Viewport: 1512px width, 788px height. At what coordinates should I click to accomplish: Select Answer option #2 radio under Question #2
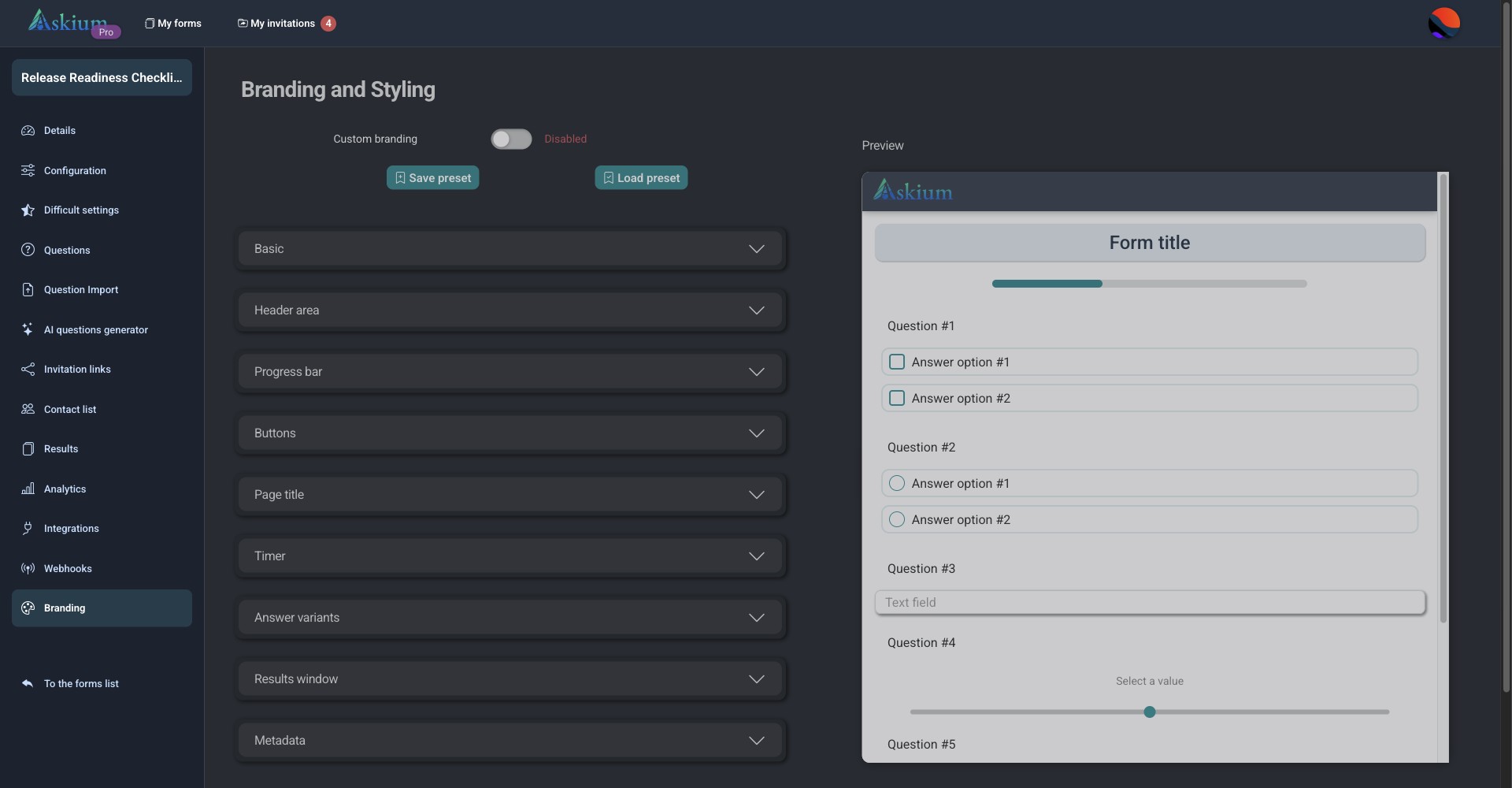pos(896,519)
